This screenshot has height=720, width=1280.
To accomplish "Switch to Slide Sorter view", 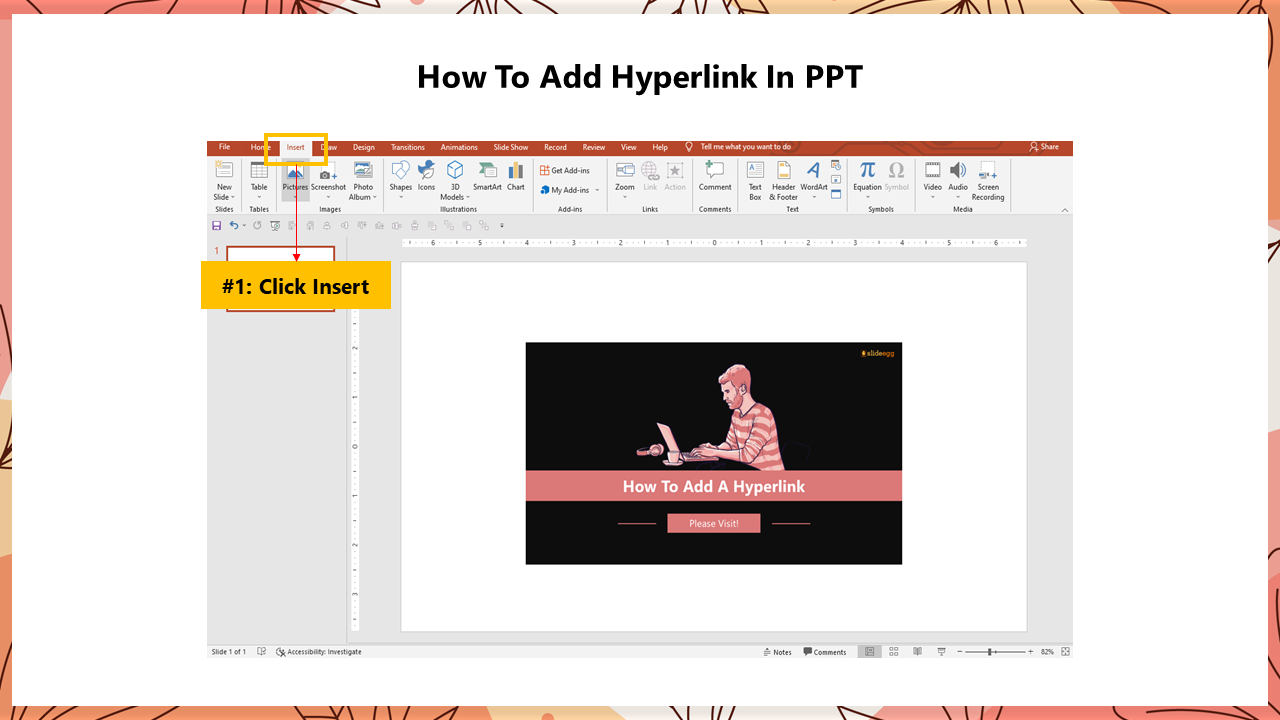I will pos(894,652).
